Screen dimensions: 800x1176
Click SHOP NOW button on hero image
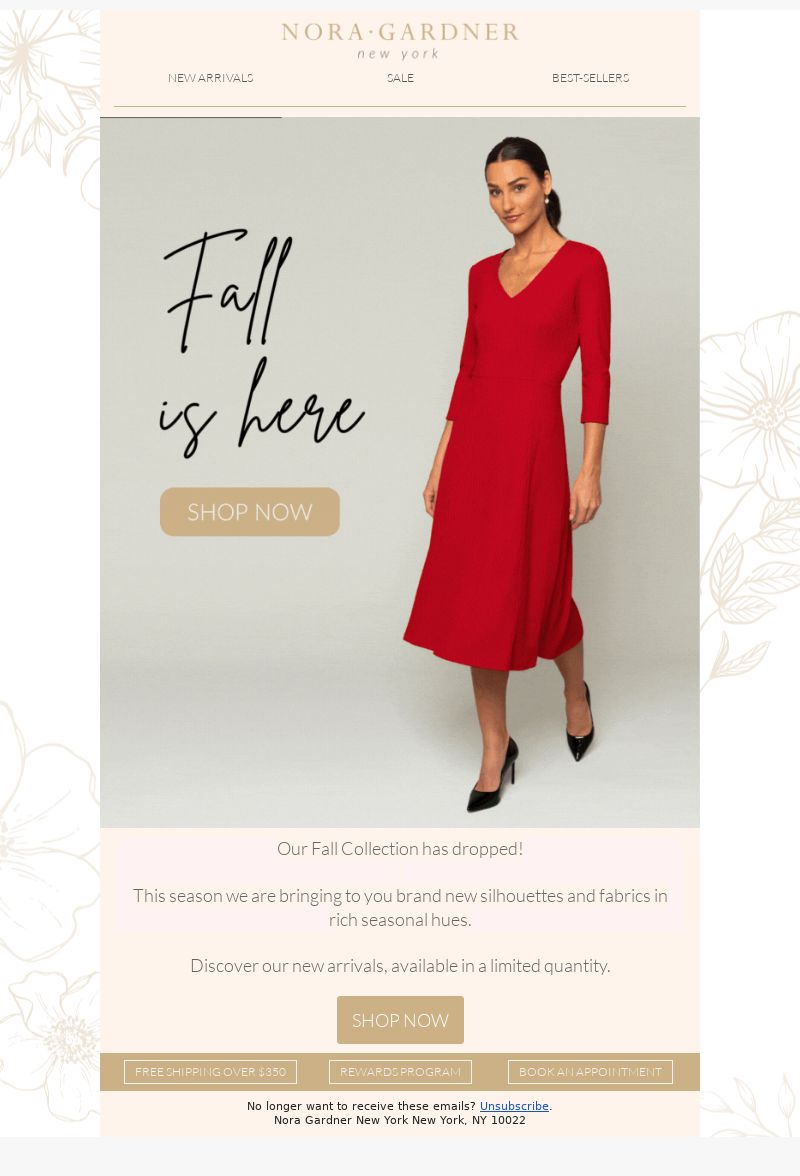[x=250, y=512]
